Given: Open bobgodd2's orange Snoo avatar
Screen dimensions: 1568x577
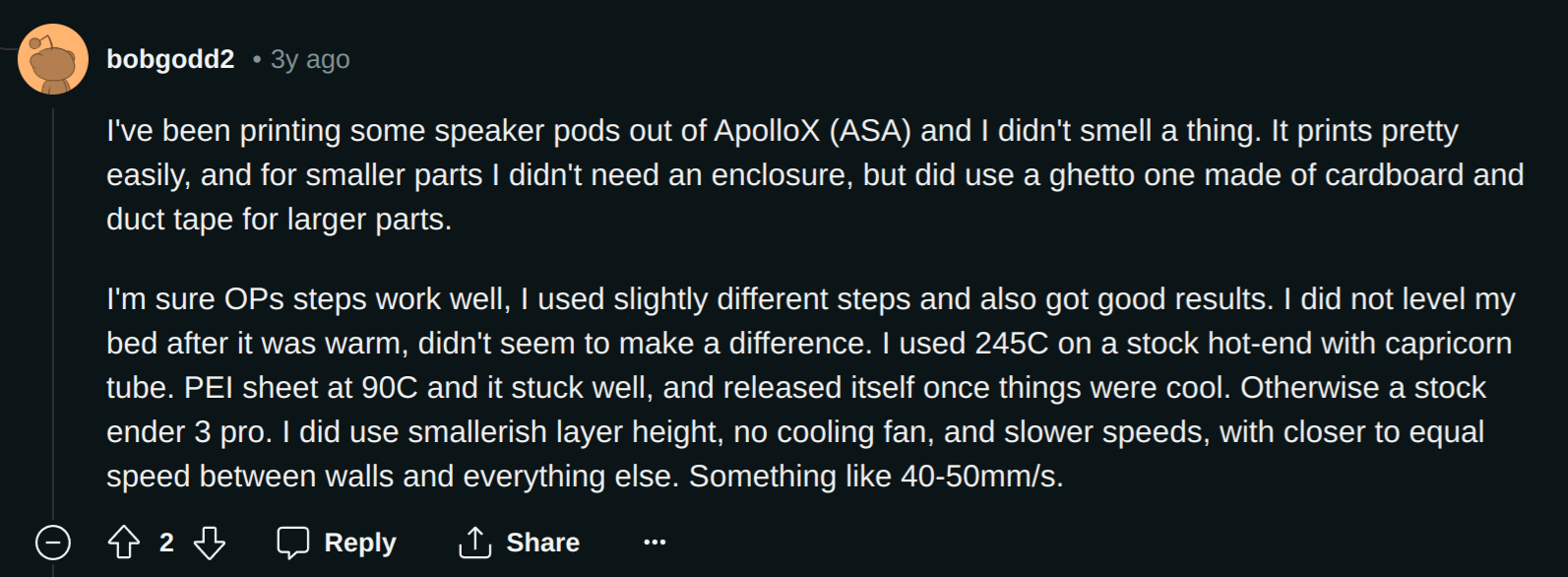Looking at the screenshot, I should (53, 59).
